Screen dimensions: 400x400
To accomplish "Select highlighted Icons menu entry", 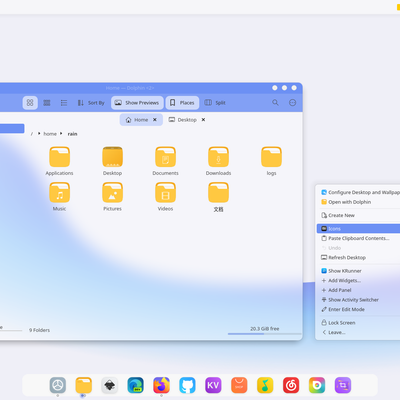I will pos(359,229).
